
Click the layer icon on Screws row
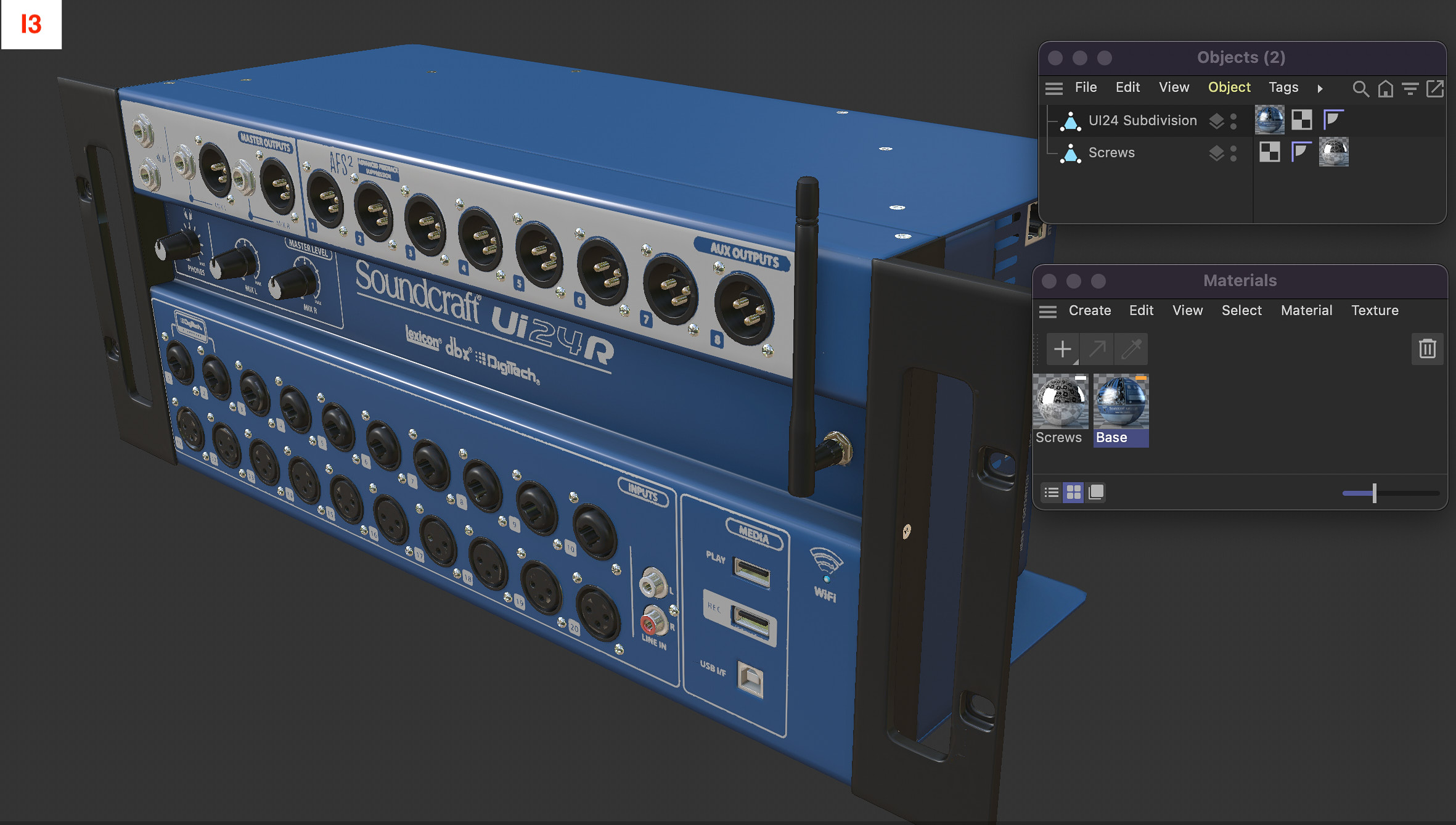point(1216,153)
